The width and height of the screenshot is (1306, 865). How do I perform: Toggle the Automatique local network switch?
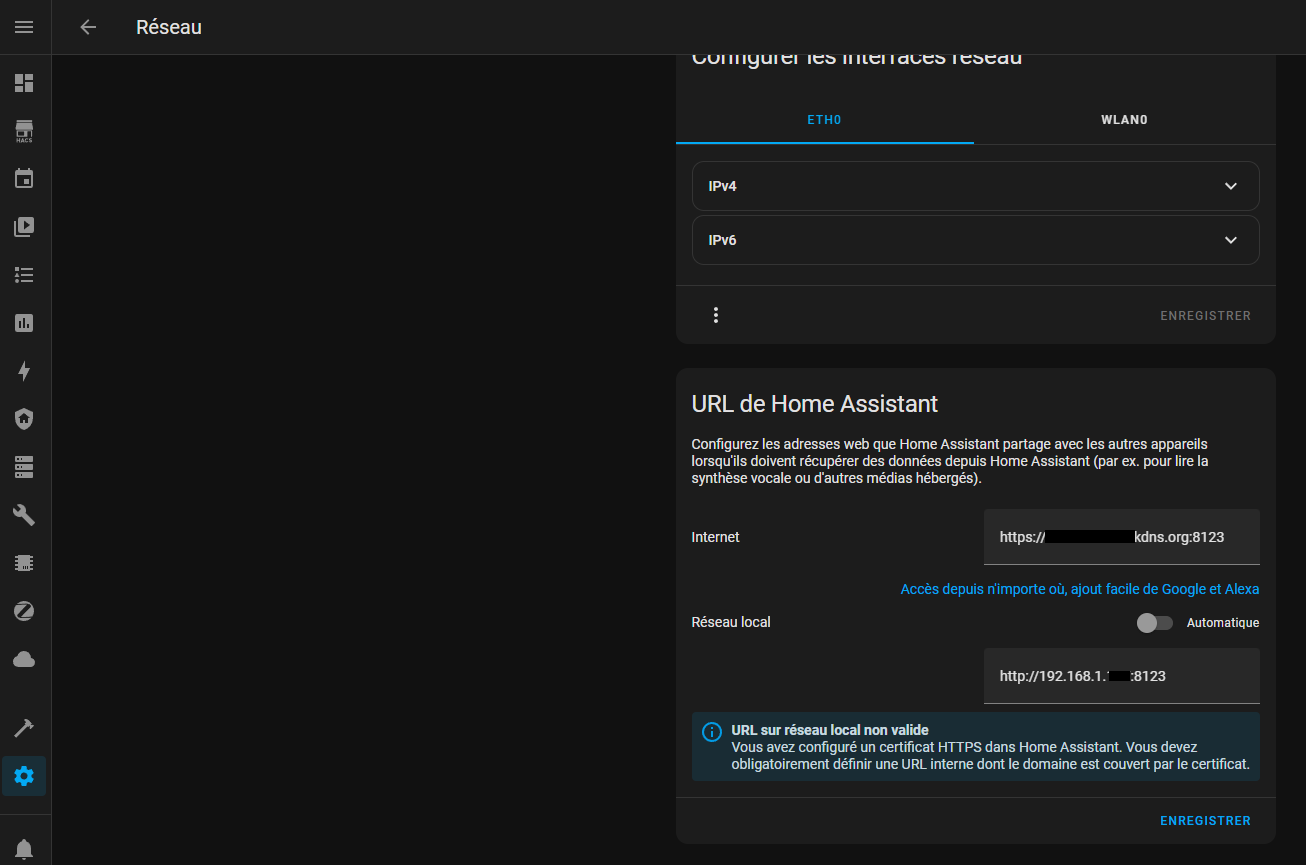(x=1155, y=623)
